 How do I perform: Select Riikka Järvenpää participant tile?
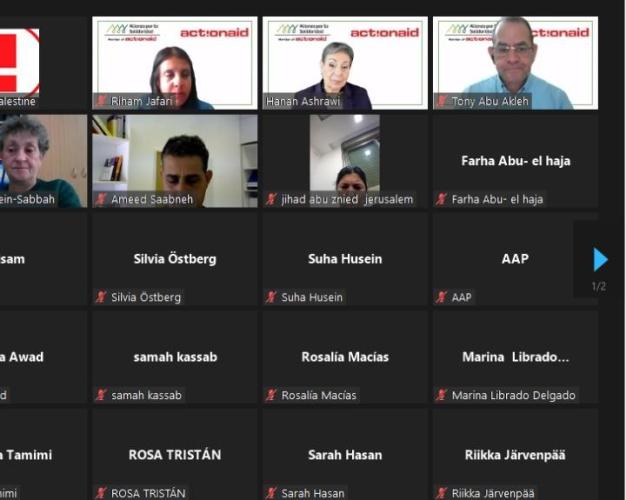[515, 454]
